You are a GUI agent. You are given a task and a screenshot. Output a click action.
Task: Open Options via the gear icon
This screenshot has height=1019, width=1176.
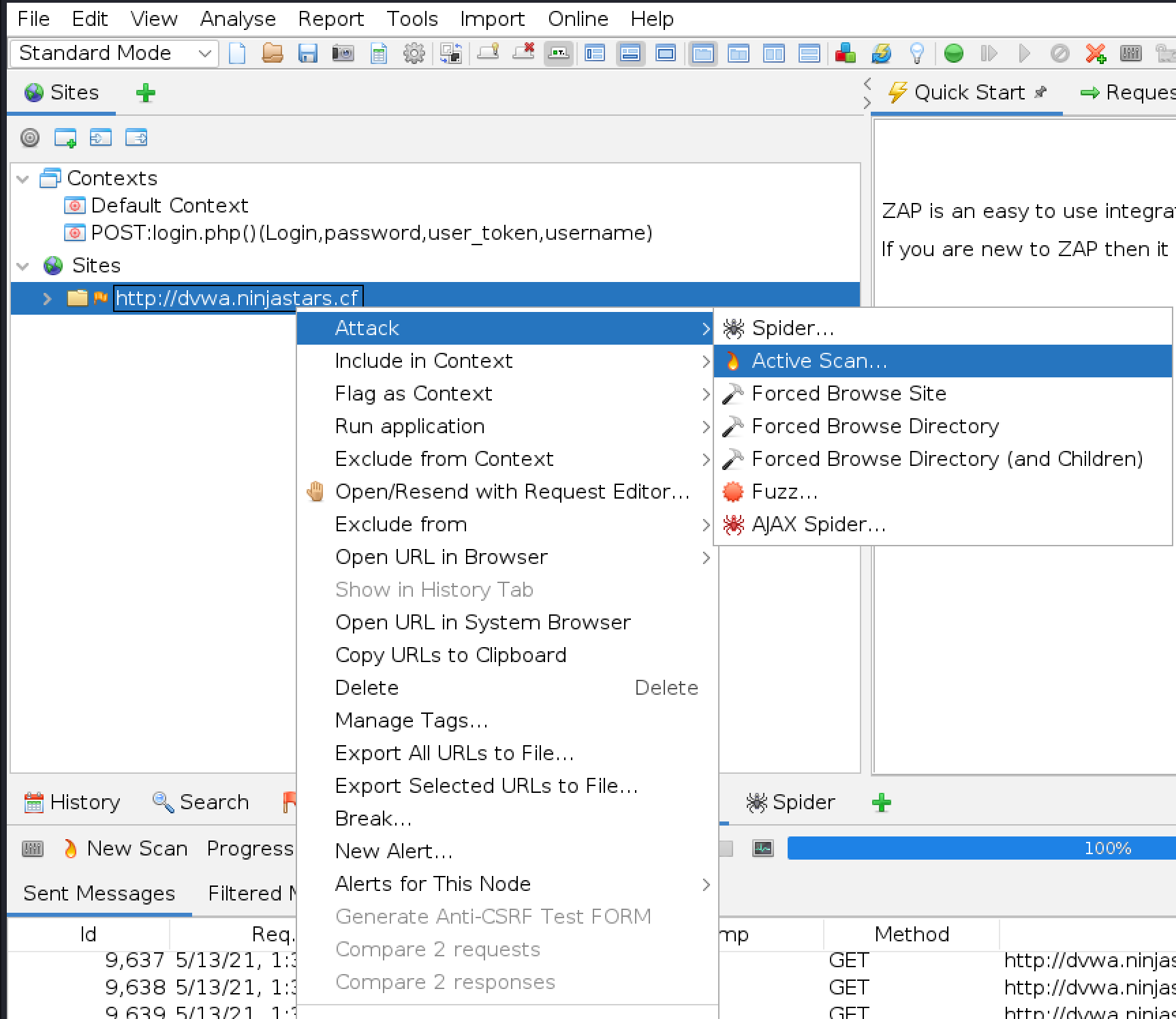[414, 53]
